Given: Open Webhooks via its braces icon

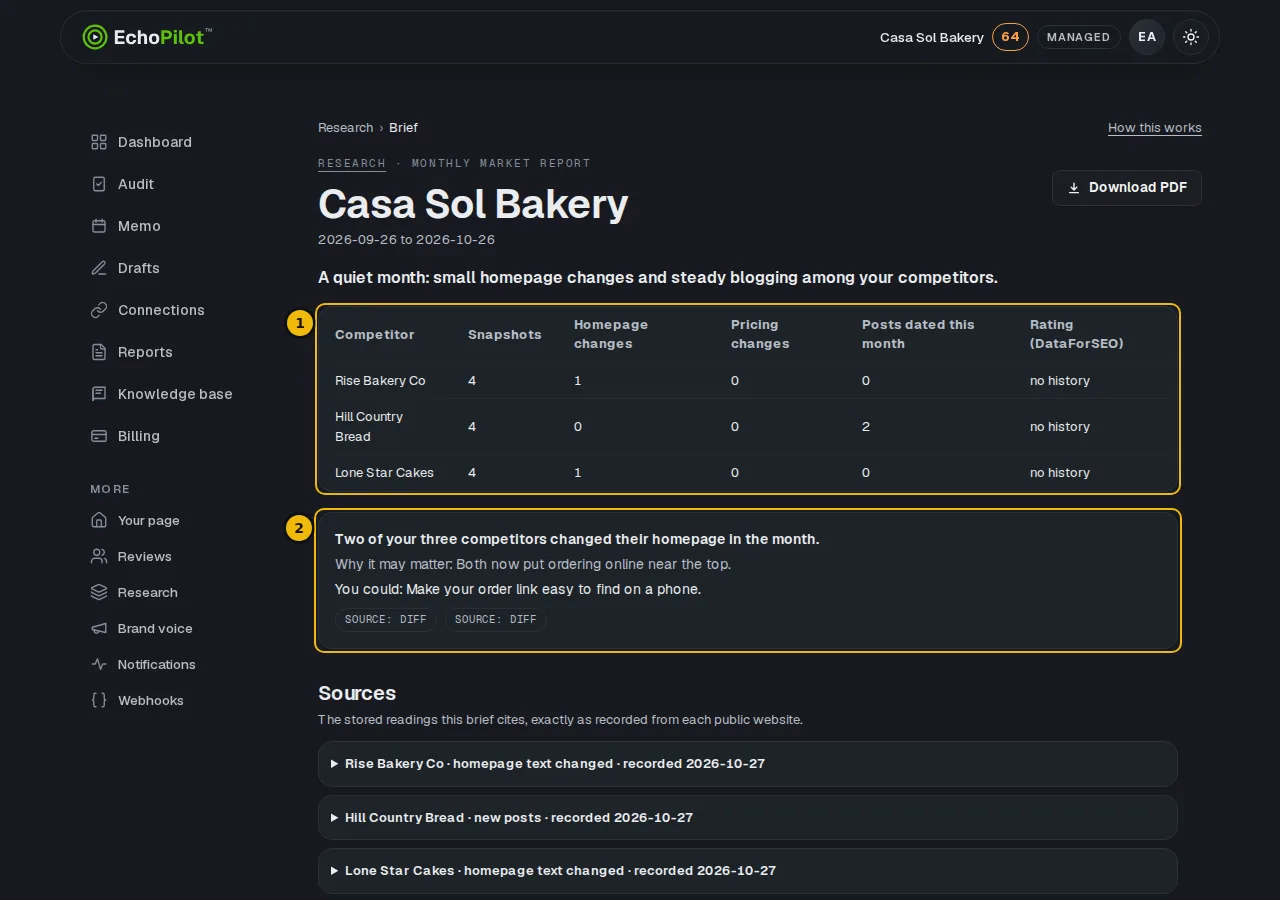Looking at the screenshot, I should 99,700.
